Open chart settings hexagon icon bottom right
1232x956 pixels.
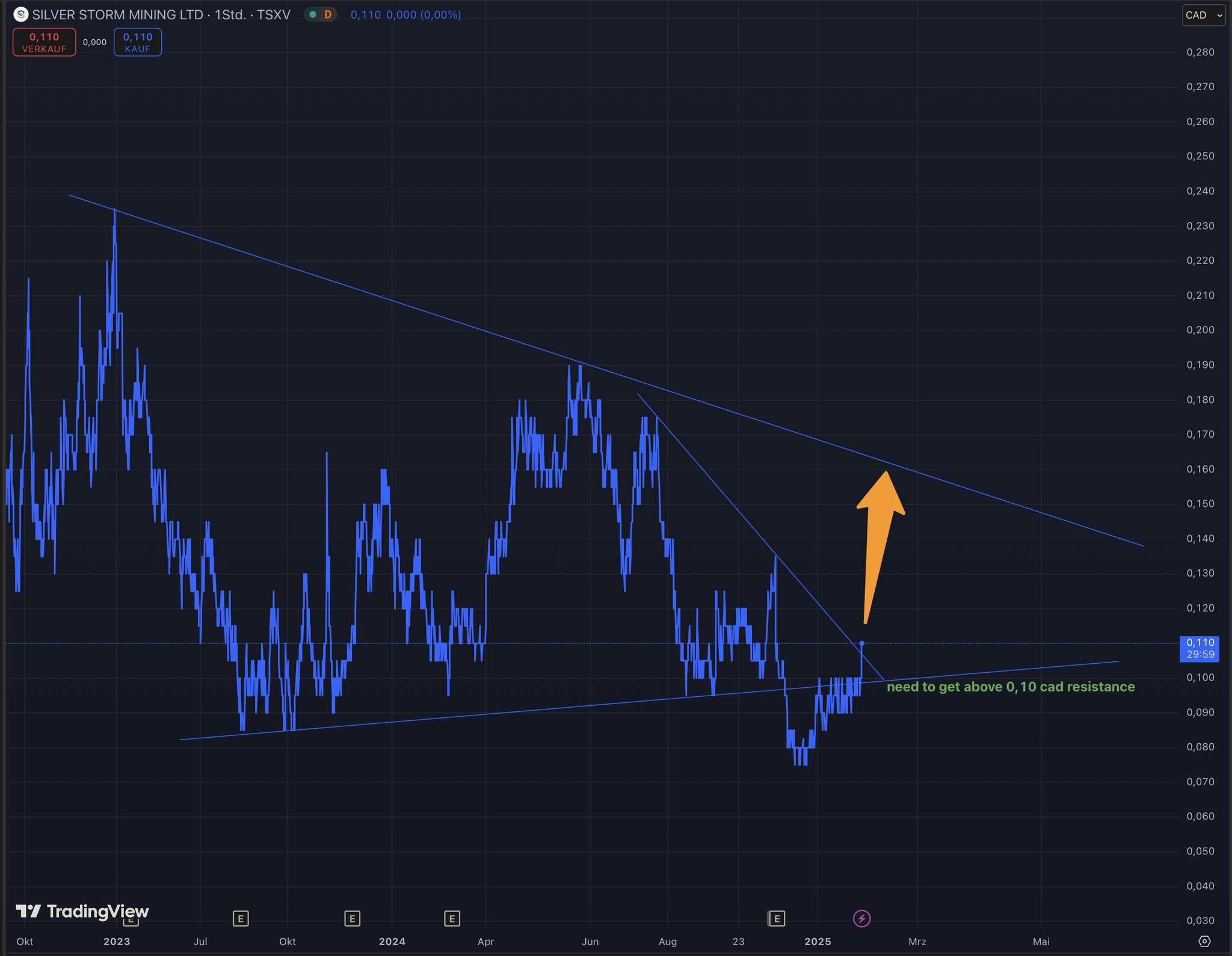(x=1204, y=941)
